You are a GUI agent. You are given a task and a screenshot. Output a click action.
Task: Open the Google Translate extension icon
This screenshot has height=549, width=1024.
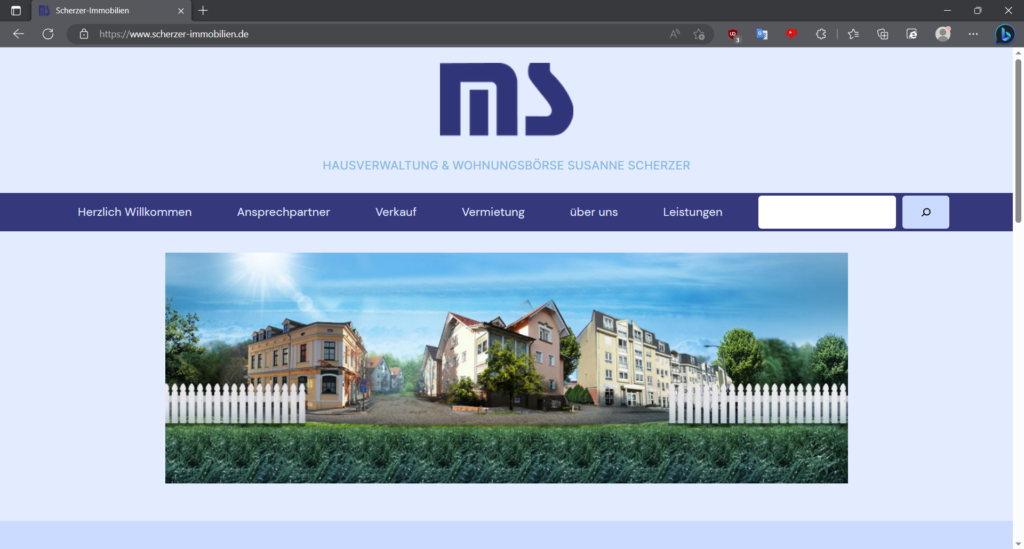click(762, 34)
